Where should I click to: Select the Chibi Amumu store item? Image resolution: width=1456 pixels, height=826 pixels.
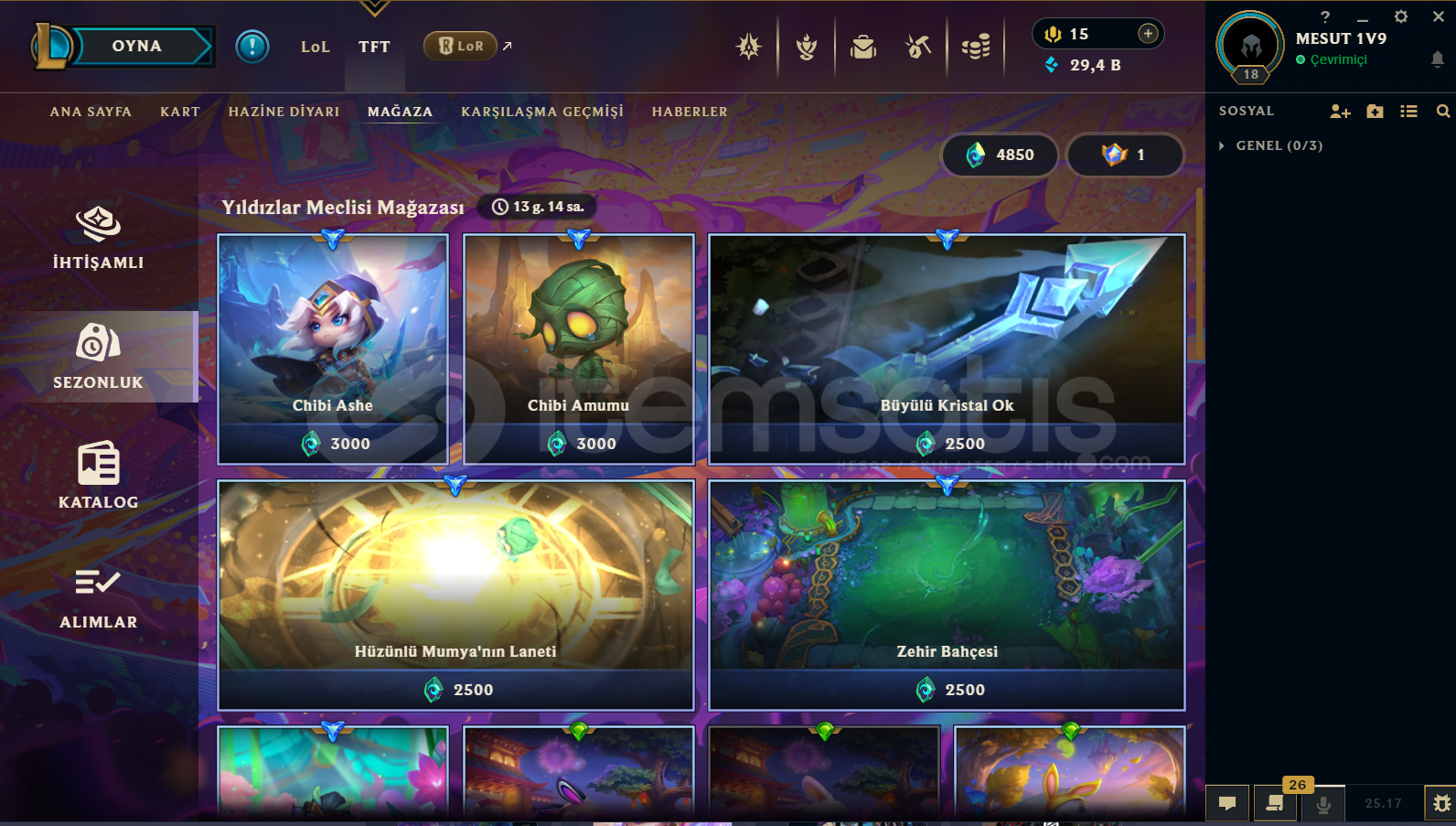[x=578, y=349]
